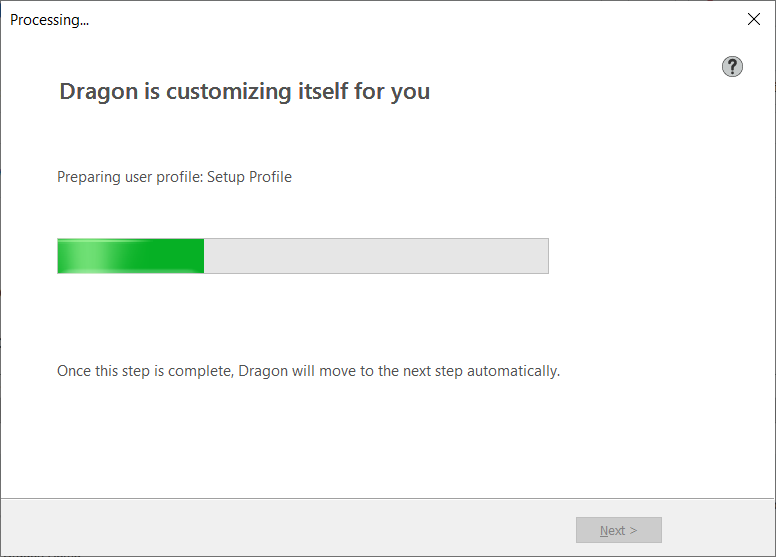Screen dimensions: 776x557
Task: Click 'Preparing user profile: Setup Profile' status text
Action: pos(174,177)
